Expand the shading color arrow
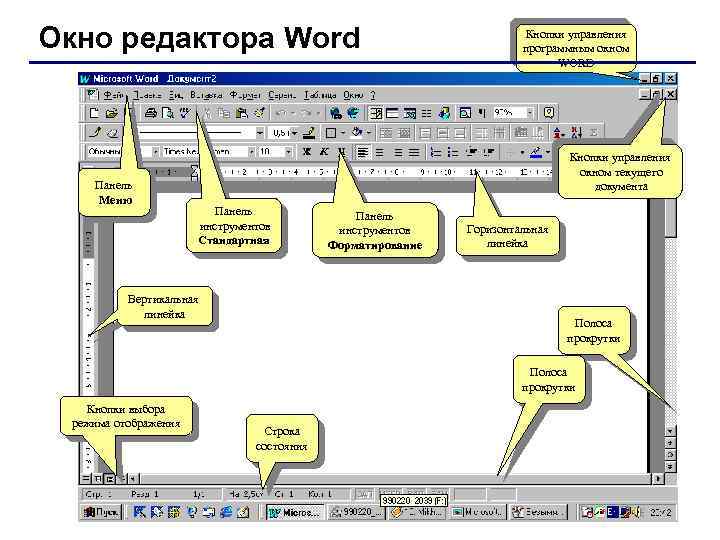Screen dimensions: 720x540 pos(369,133)
